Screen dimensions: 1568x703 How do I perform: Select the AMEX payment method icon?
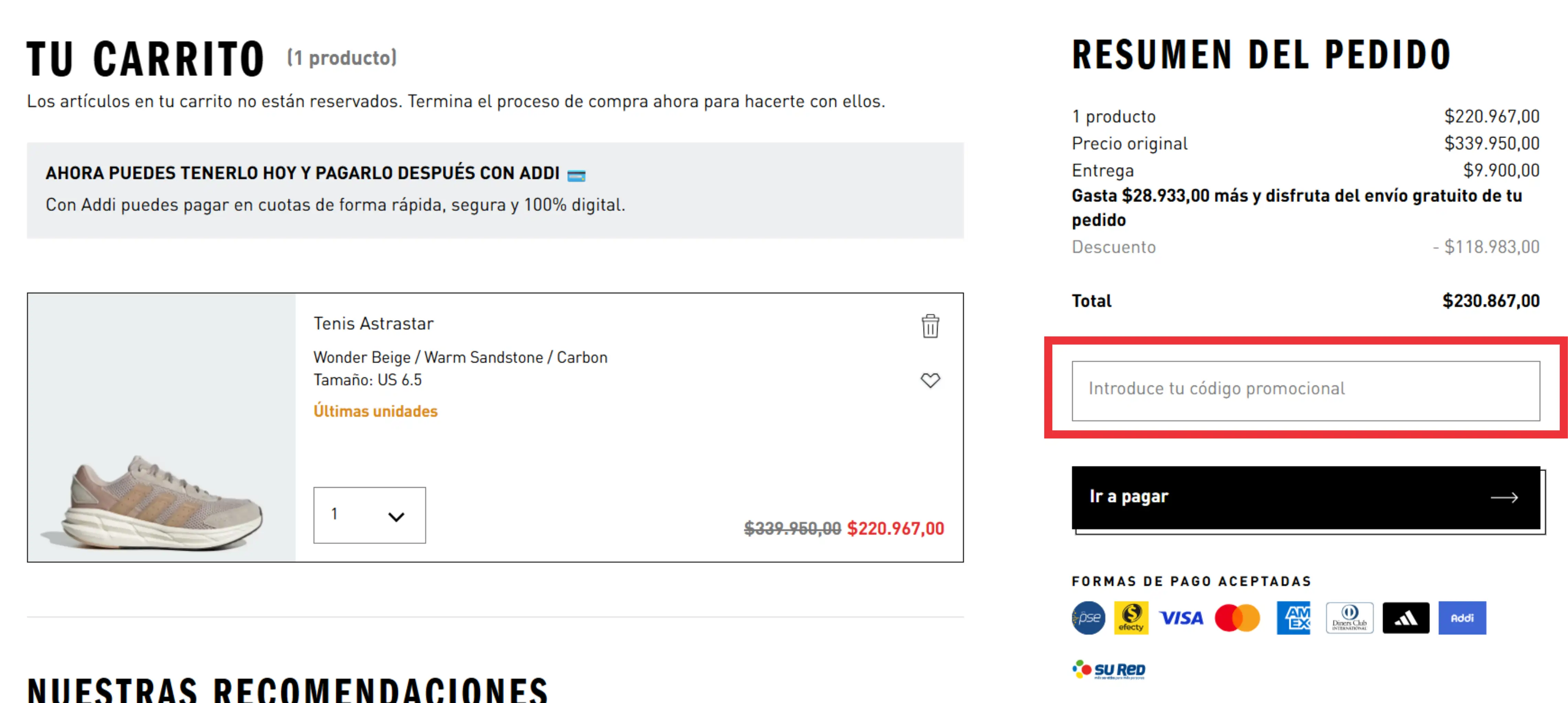pos(1294,618)
